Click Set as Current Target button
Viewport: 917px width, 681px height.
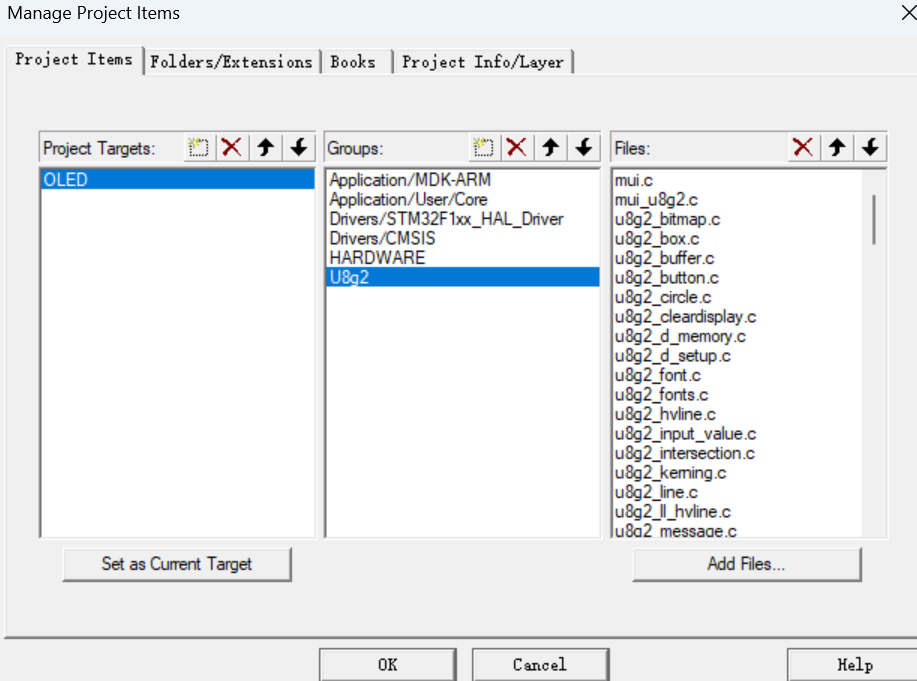[x=177, y=564]
